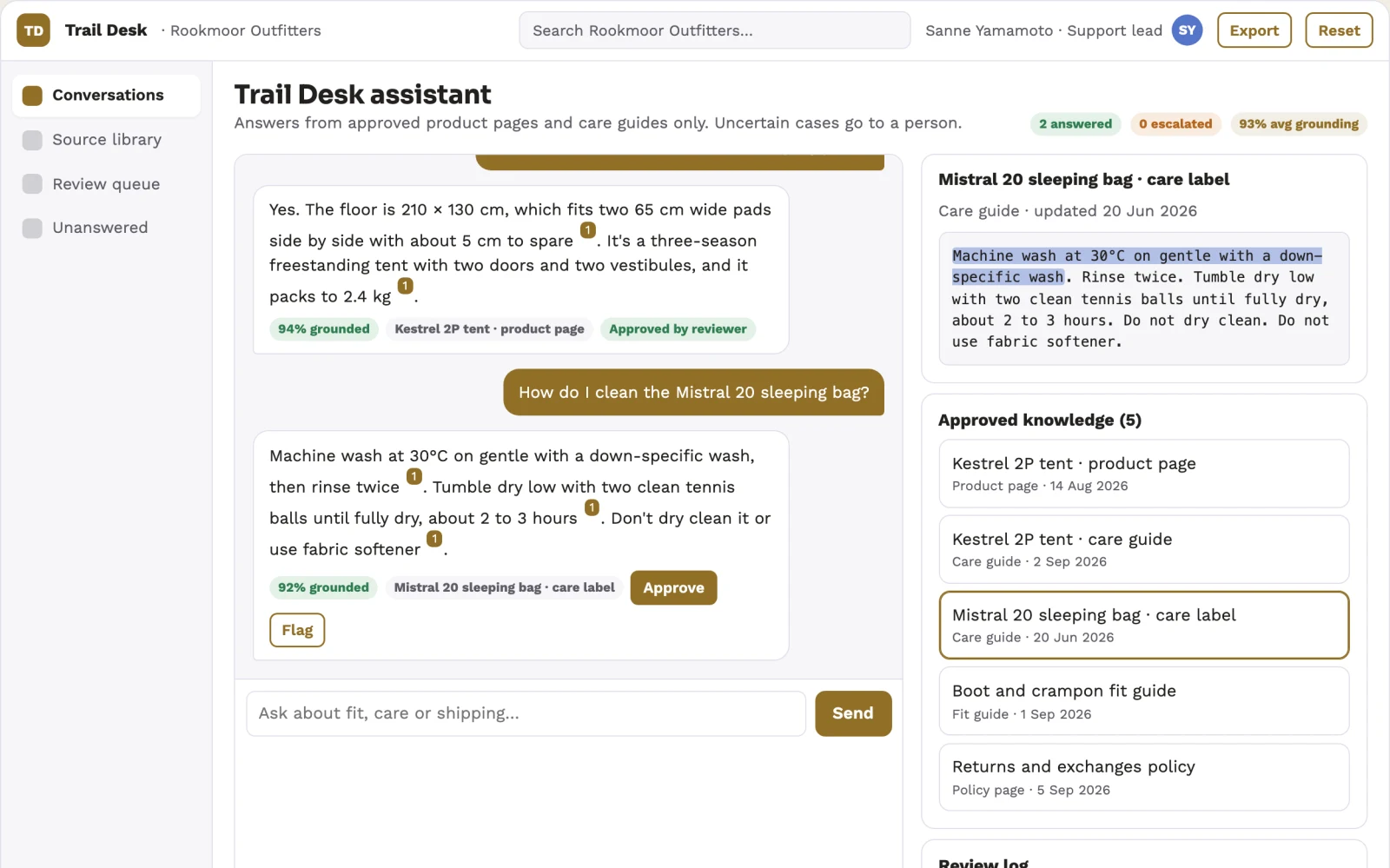
Task: Click the "2 answered" stat pill
Action: tap(1076, 124)
